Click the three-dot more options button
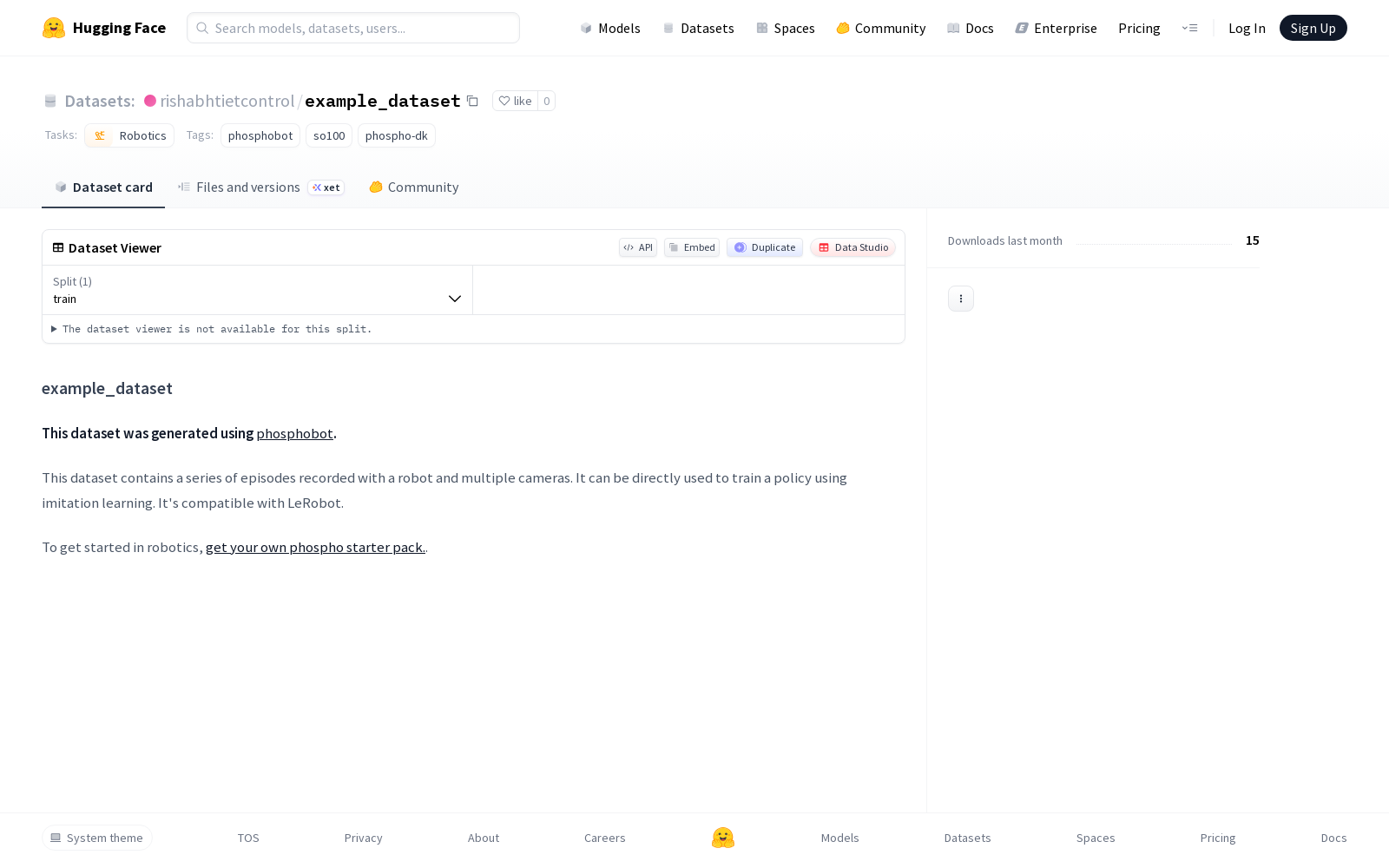This screenshot has height=868, width=1389. pyautogui.click(x=961, y=299)
